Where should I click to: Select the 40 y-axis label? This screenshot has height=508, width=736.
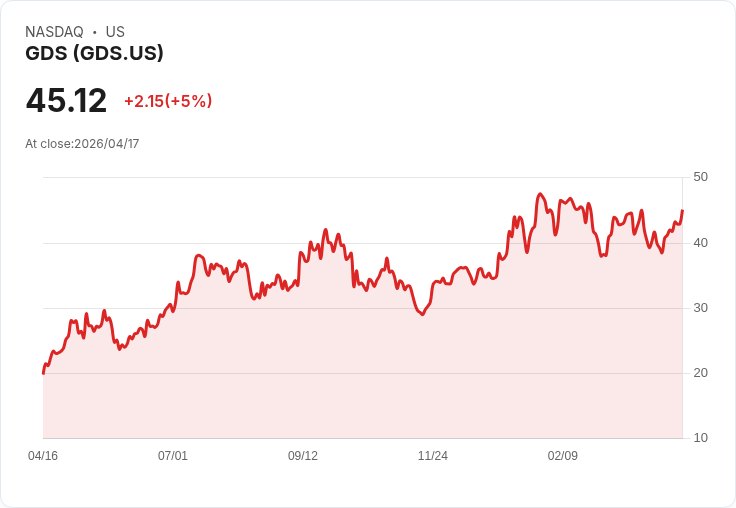tap(700, 243)
